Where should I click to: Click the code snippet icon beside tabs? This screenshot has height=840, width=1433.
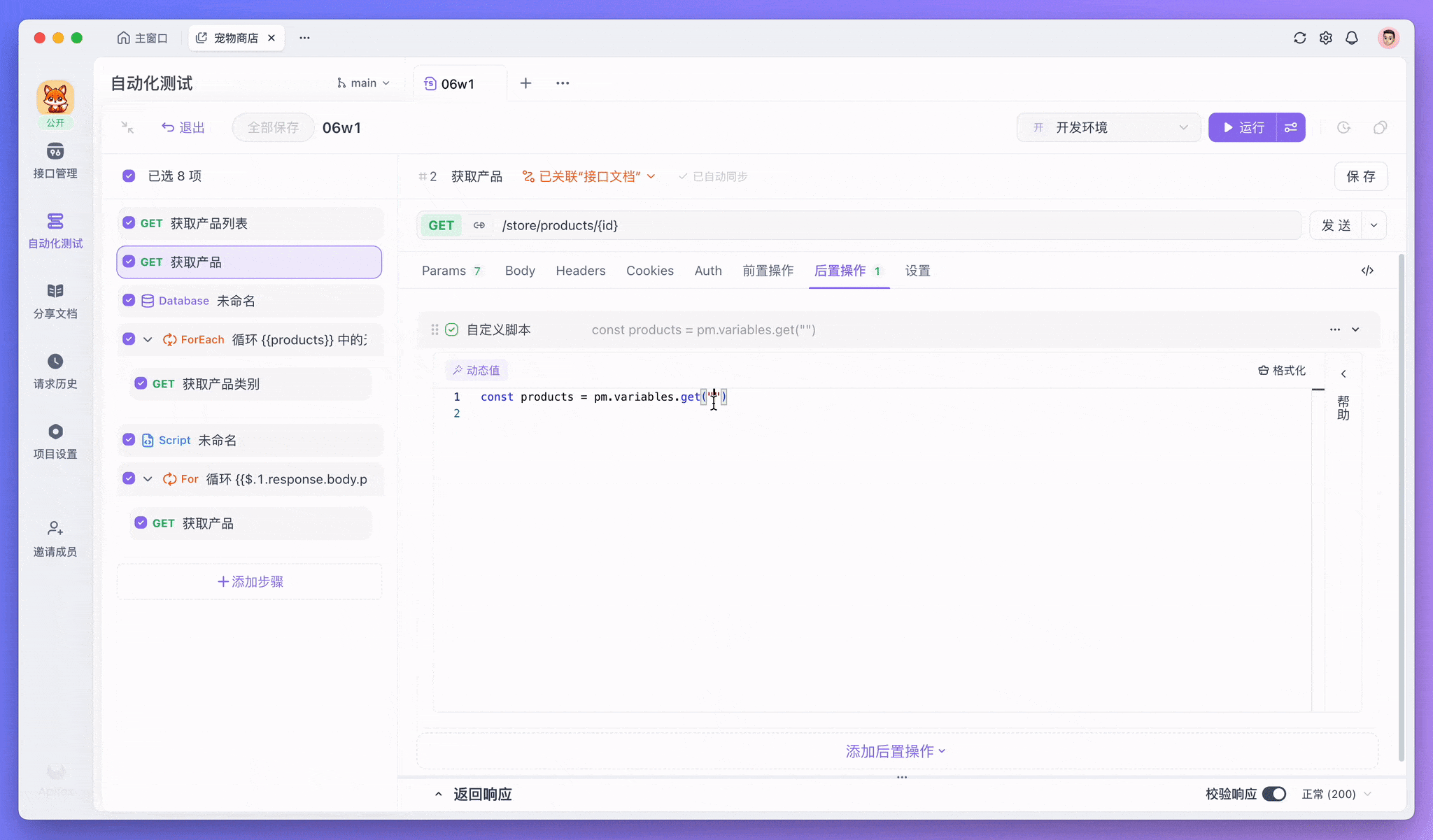(1367, 271)
